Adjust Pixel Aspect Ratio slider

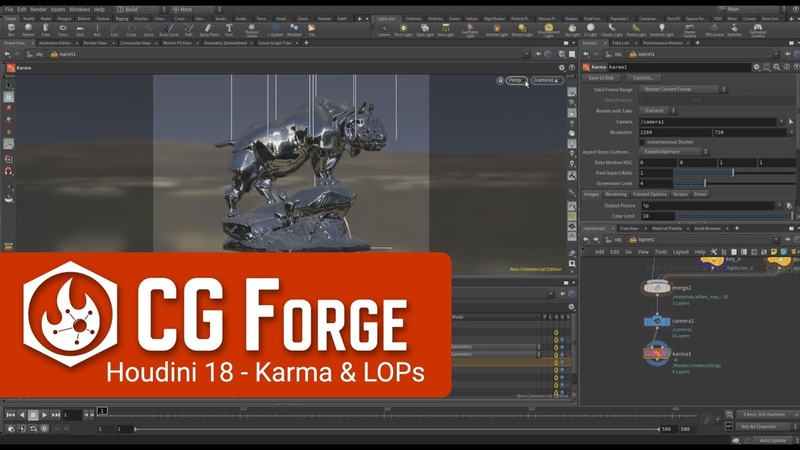tap(735, 173)
